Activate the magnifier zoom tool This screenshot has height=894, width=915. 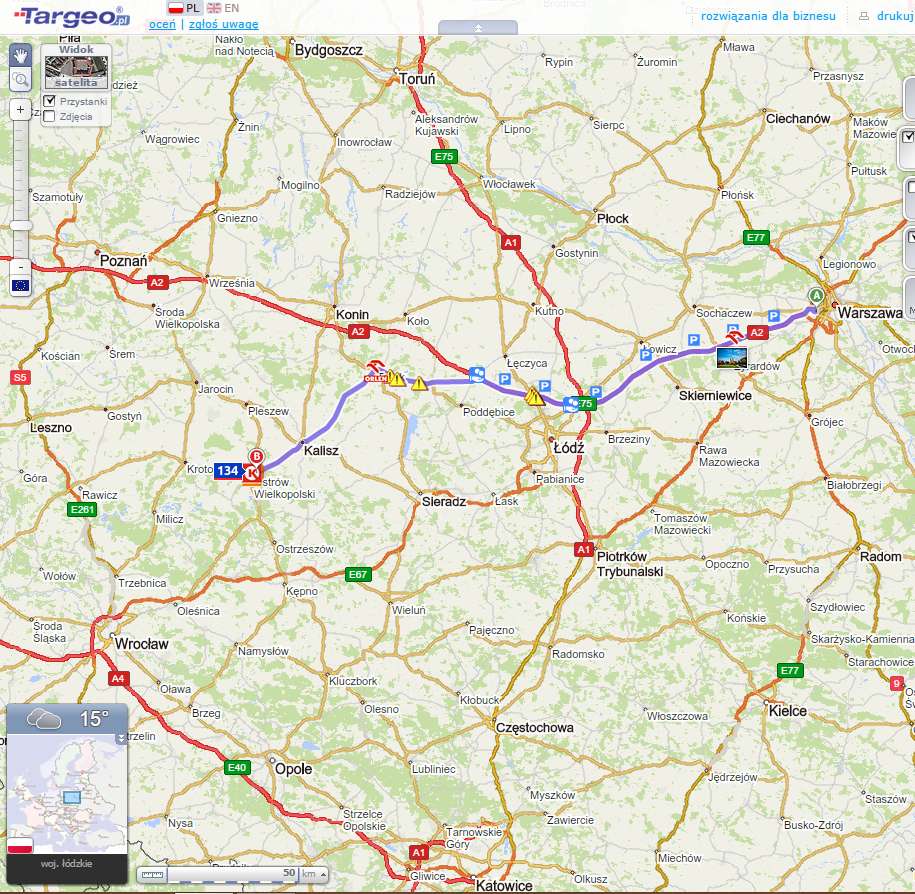[20, 80]
